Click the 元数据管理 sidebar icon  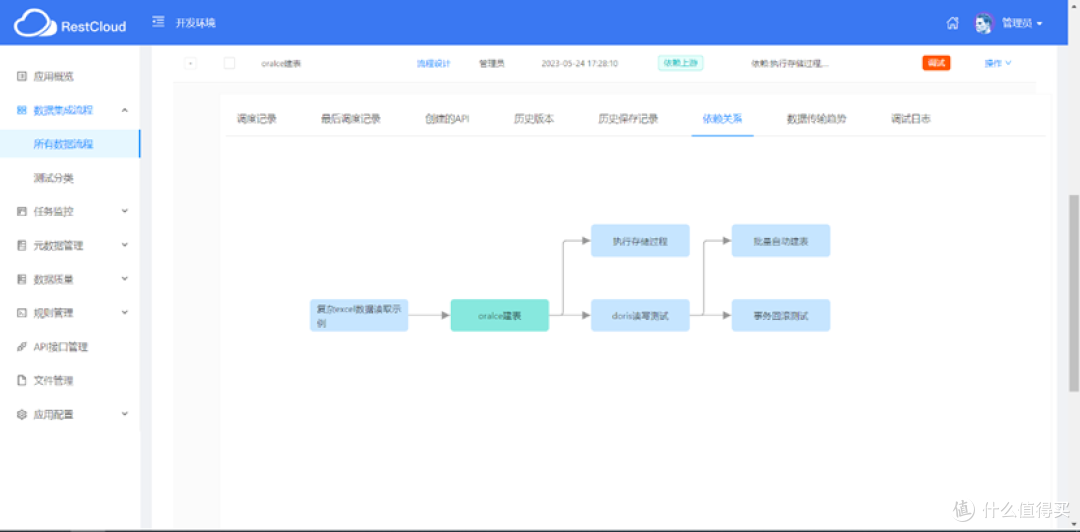pyautogui.click(x=21, y=245)
